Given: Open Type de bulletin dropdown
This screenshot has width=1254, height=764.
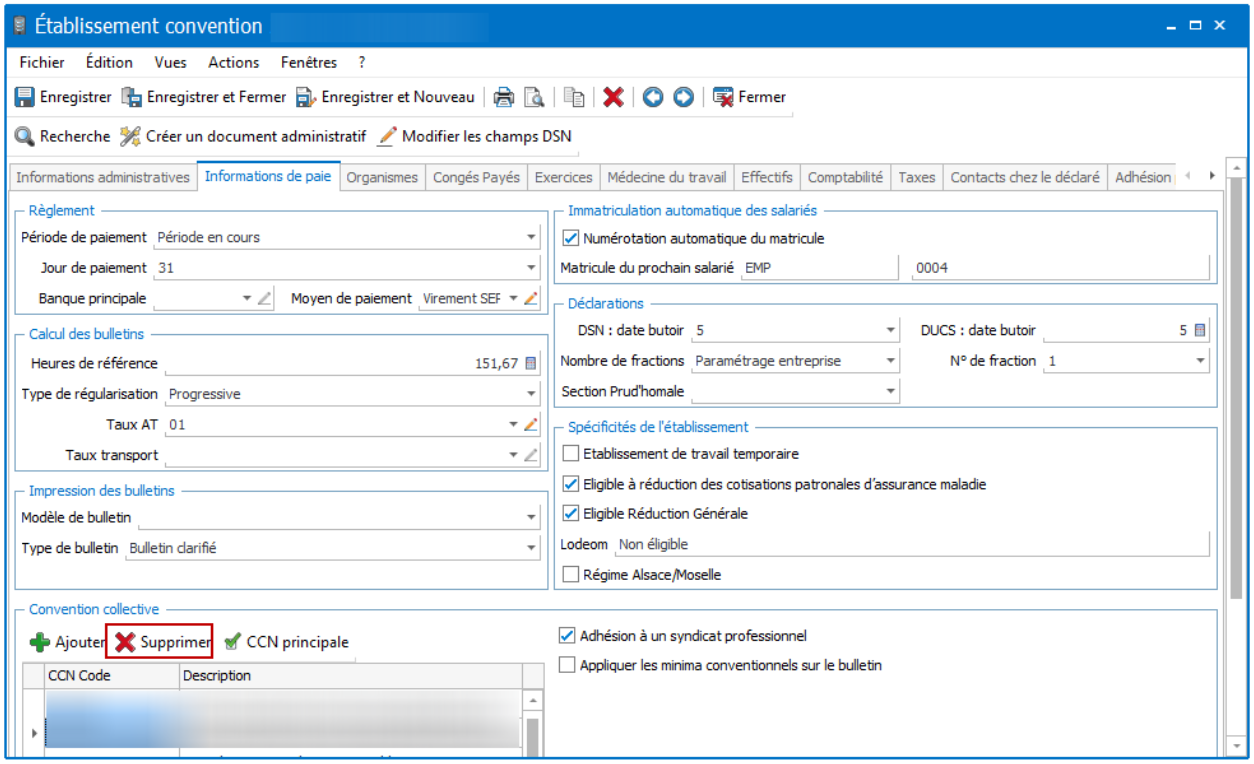Looking at the screenshot, I should pos(531,548).
